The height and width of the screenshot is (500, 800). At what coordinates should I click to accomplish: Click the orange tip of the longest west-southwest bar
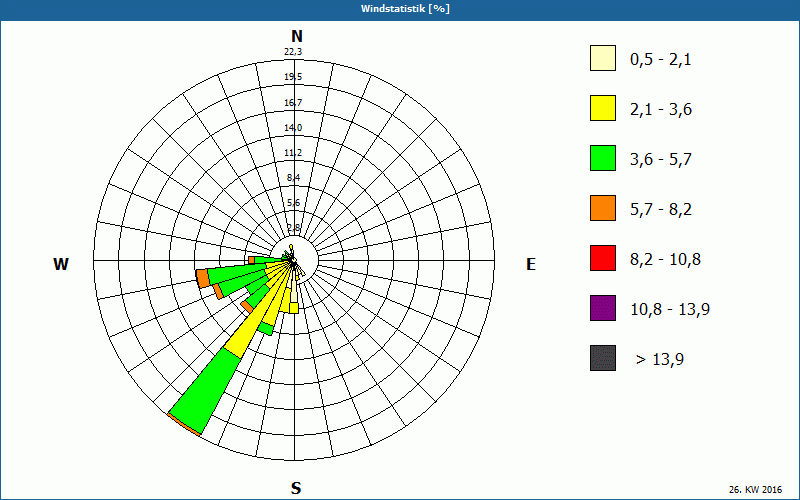click(x=202, y=278)
